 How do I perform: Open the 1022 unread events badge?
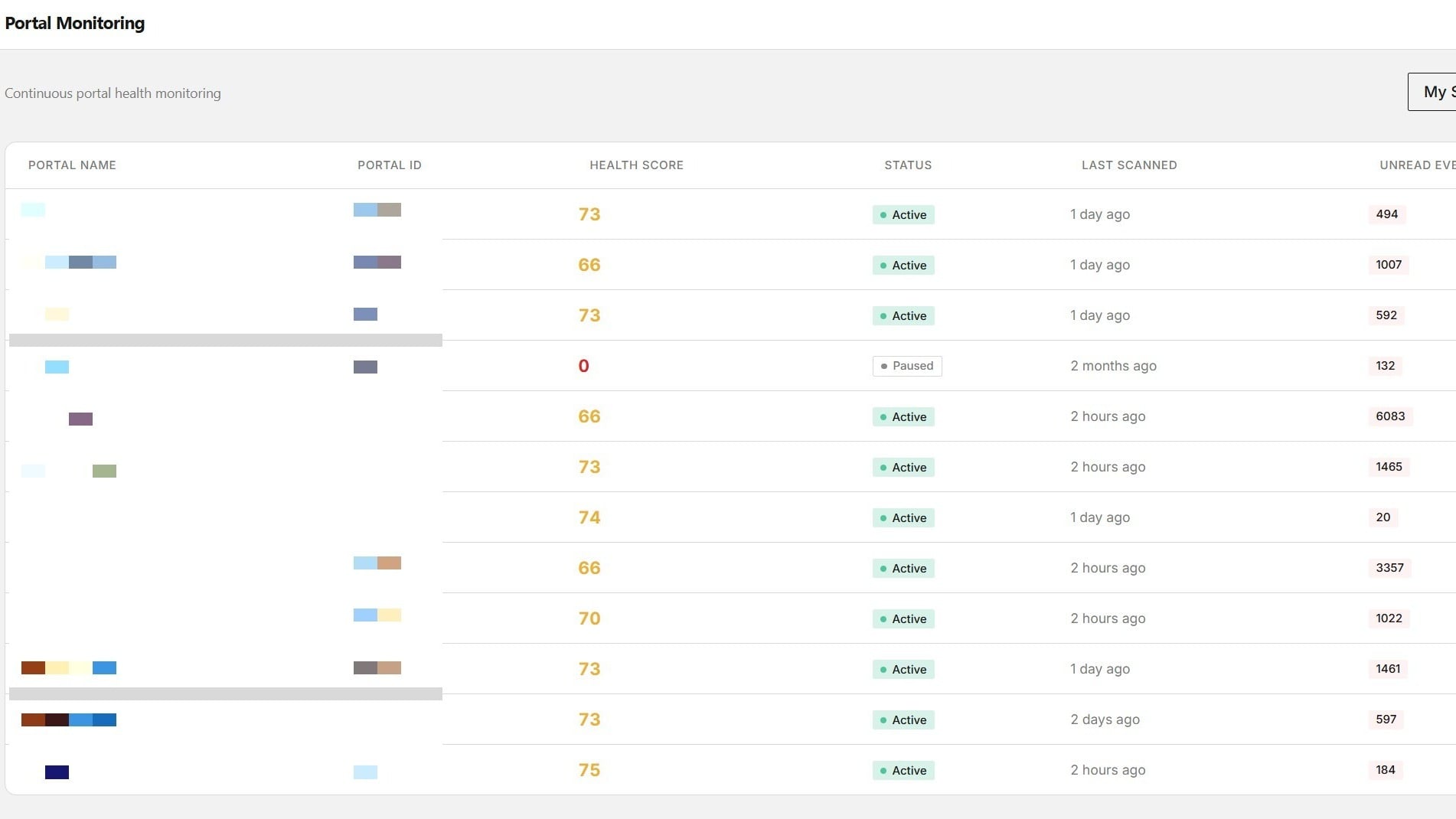point(1389,618)
